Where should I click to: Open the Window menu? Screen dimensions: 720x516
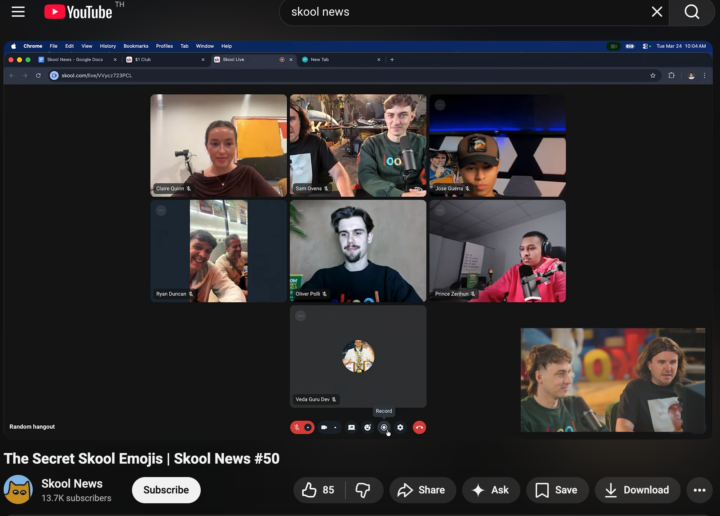tap(205, 46)
